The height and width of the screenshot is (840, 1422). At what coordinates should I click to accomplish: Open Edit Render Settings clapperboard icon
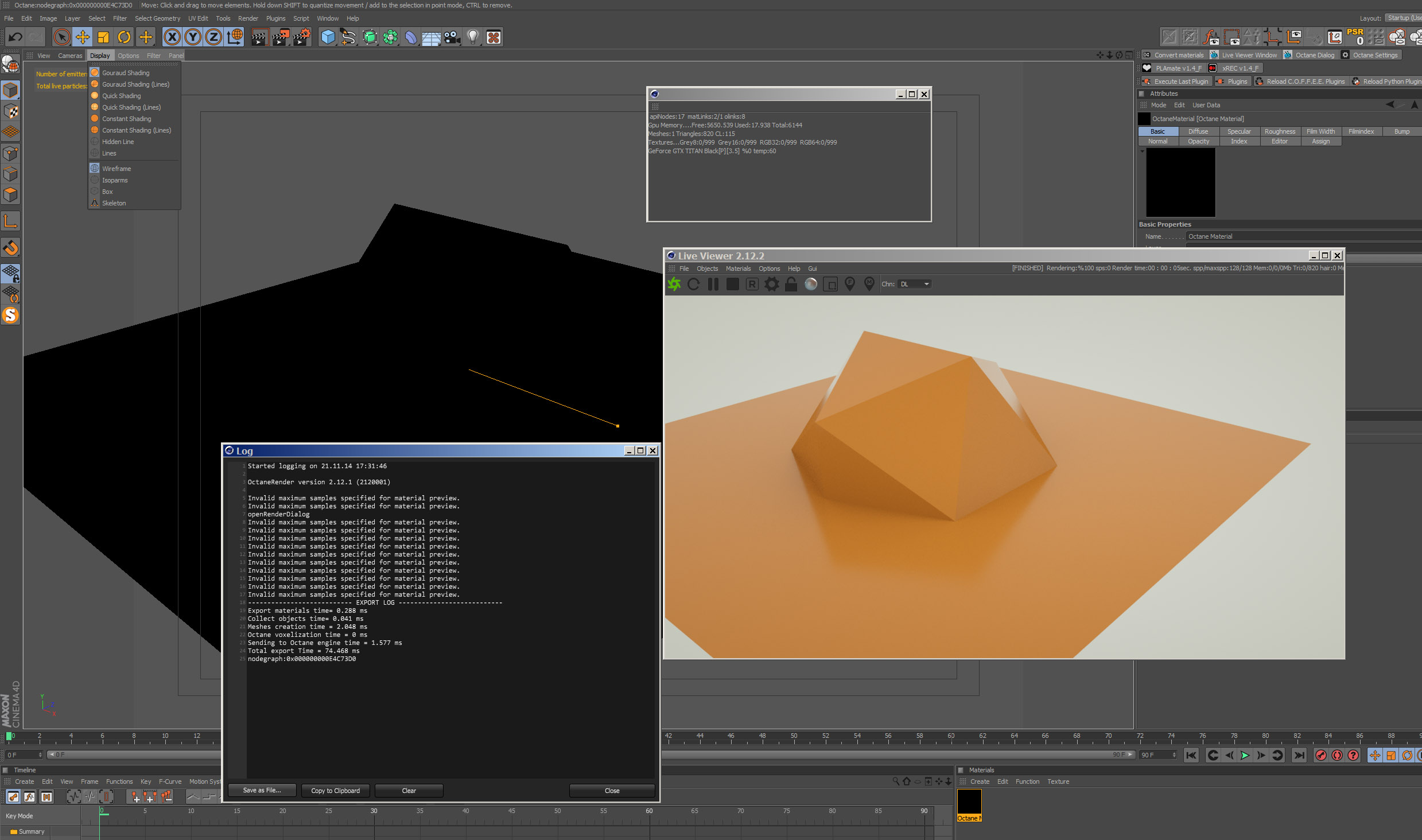[301, 37]
